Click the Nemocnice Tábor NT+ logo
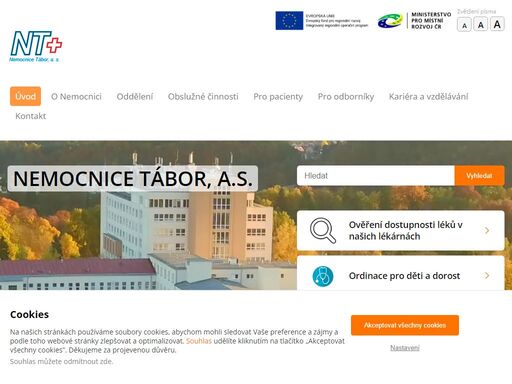The height and width of the screenshot is (384, 512). (x=36, y=46)
